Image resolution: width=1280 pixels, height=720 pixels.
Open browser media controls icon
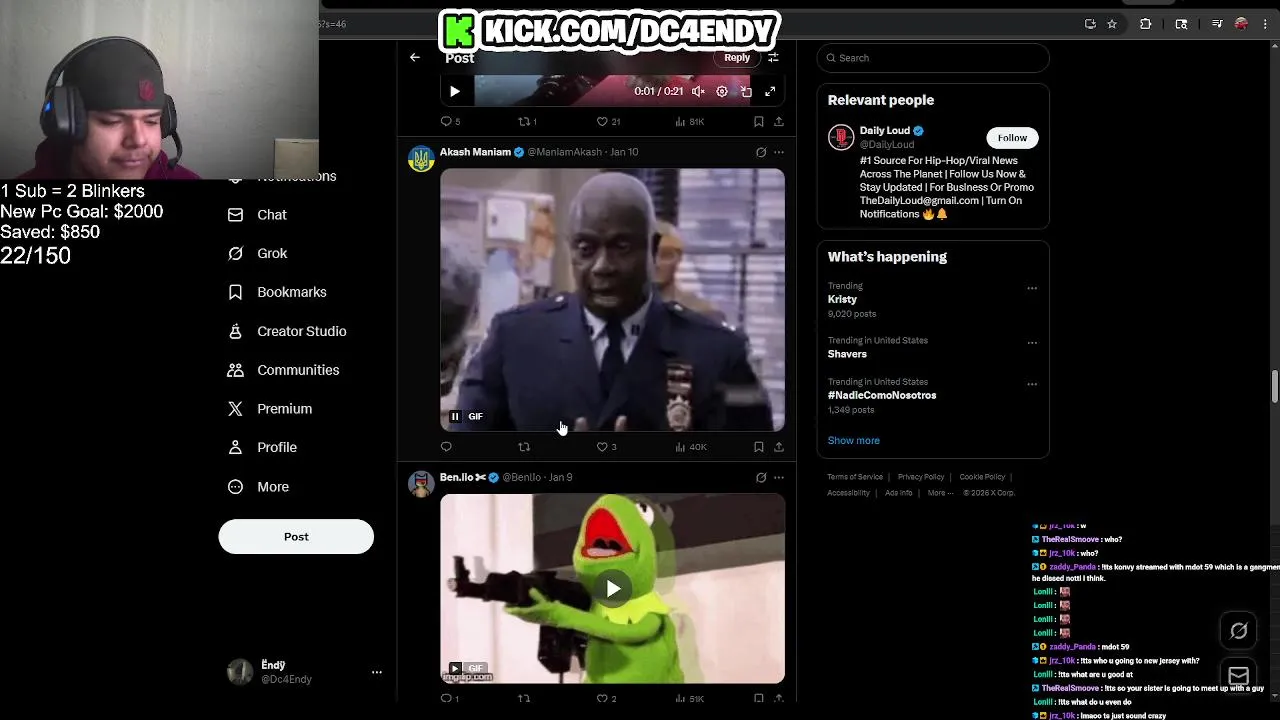click(x=1217, y=24)
